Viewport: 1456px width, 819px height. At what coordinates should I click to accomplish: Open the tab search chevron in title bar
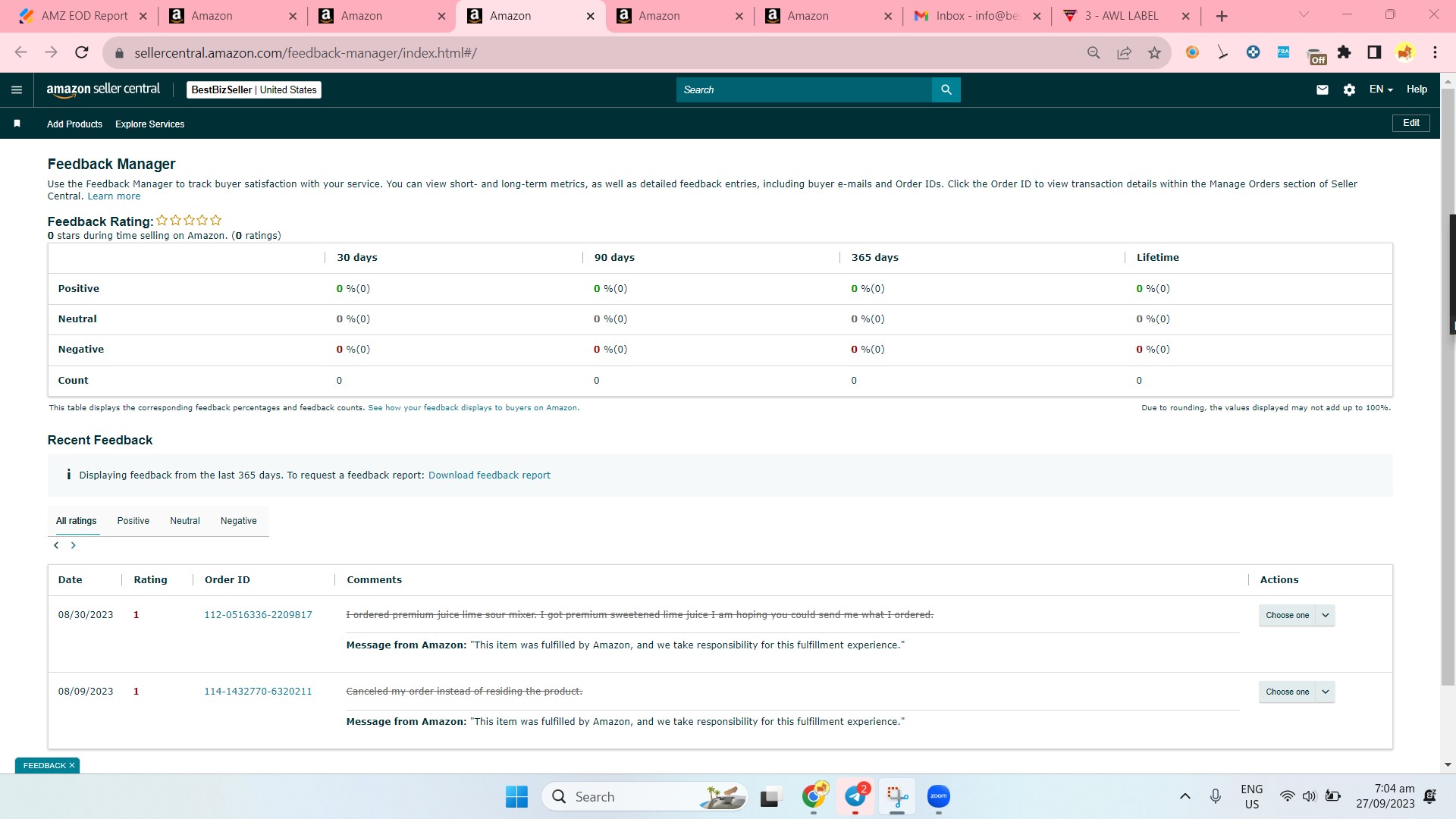pyautogui.click(x=1304, y=14)
